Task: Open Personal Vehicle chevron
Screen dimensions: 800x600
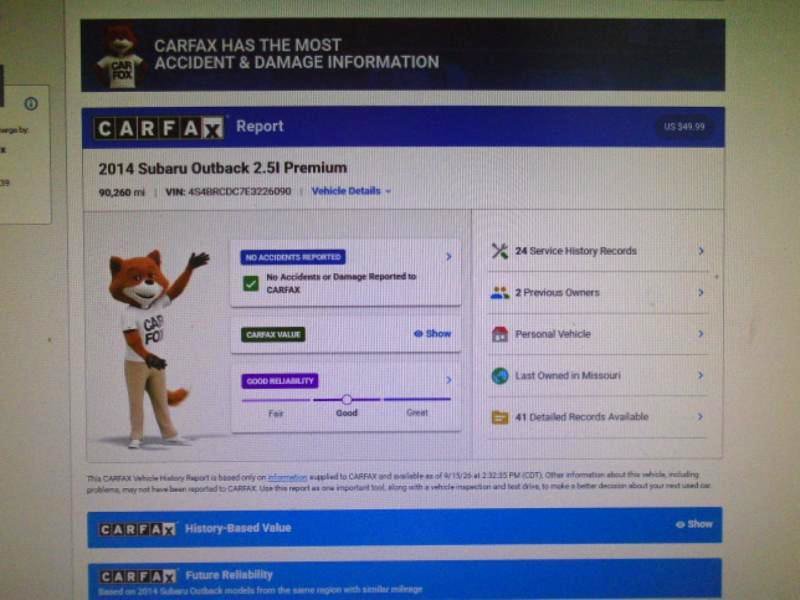Action: 701,334
